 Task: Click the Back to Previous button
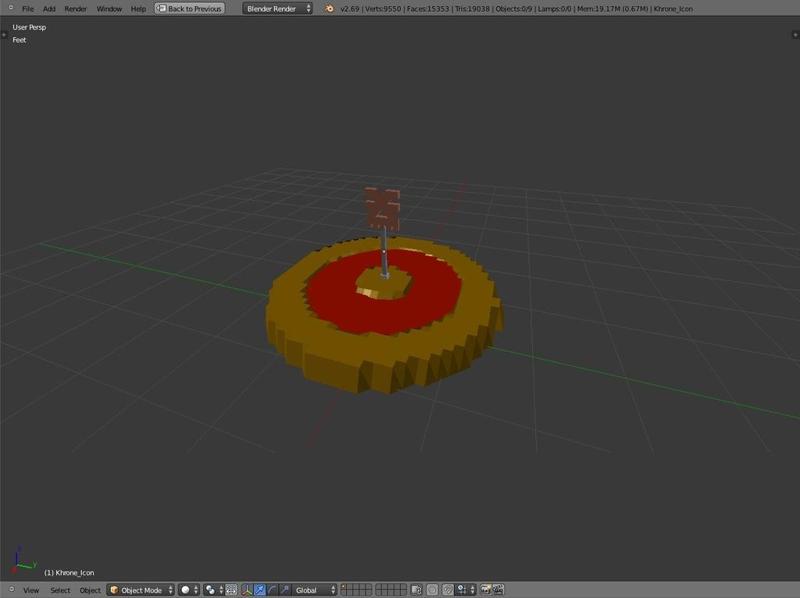point(190,9)
